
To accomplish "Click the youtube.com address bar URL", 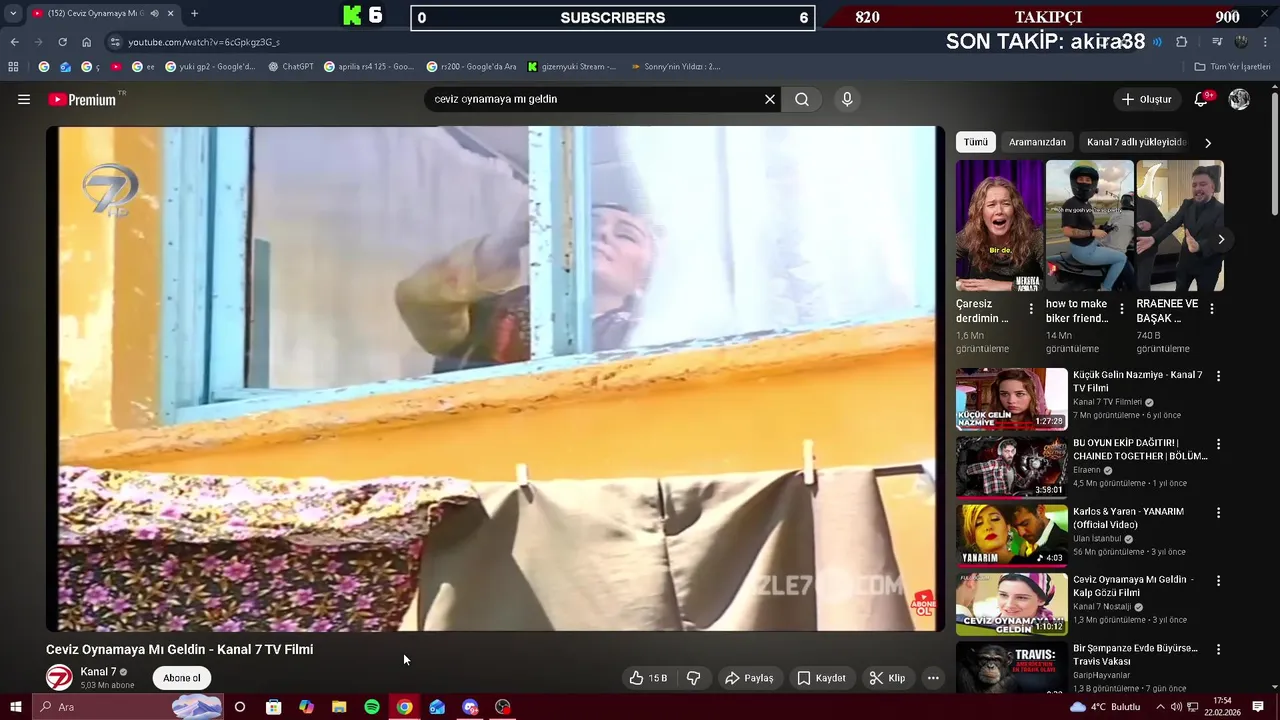I will click(x=204, y=42).
